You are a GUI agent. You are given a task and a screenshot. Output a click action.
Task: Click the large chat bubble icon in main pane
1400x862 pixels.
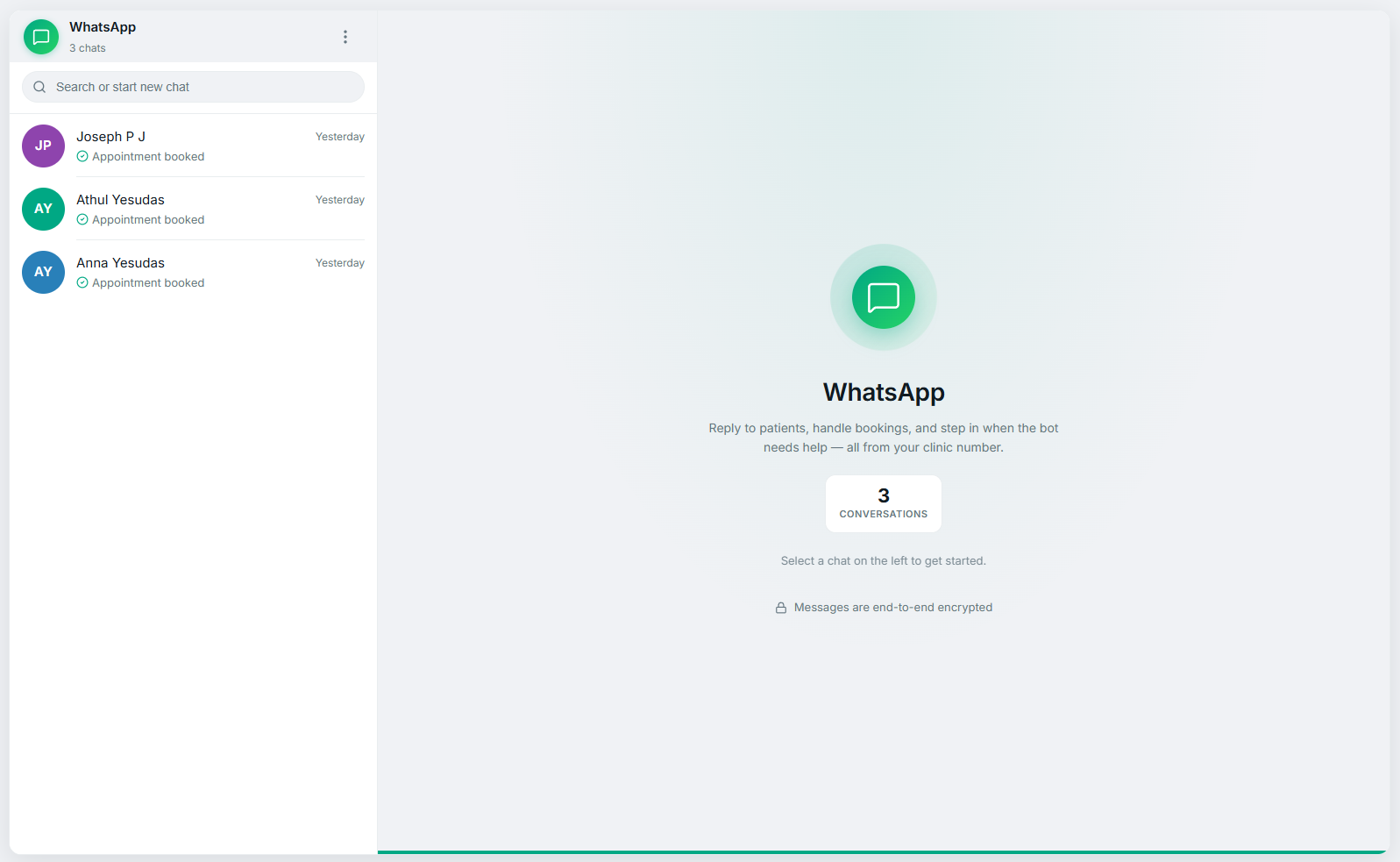pyautogui.click(x=884, y=297)
